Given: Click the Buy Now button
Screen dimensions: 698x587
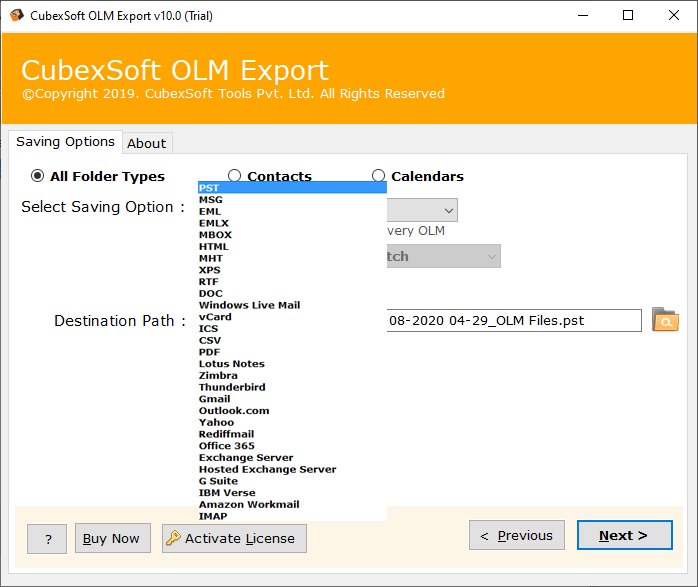Looking at the screenshot, I should 111,538.
